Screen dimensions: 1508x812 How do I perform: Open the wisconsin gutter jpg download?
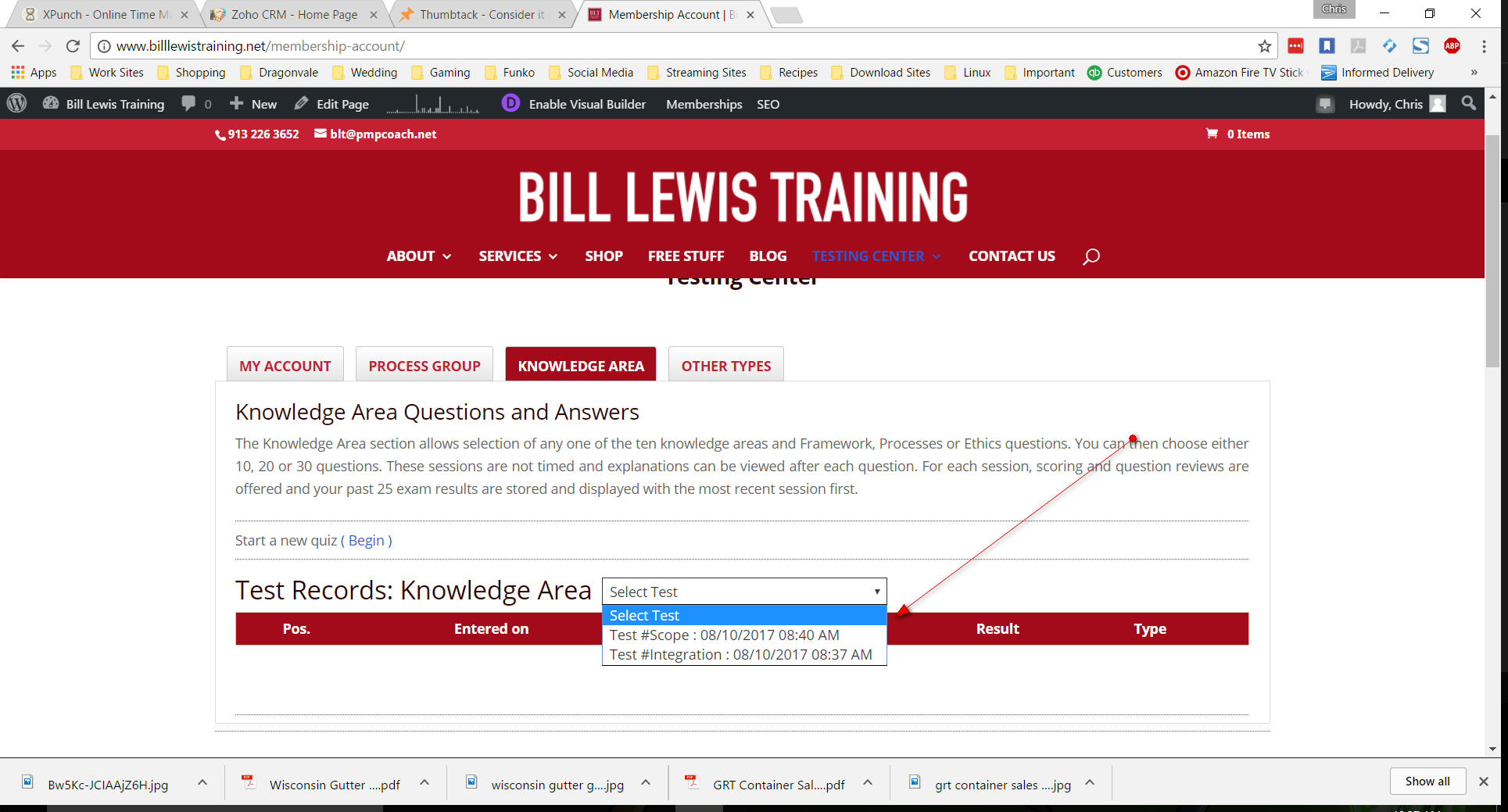point(546,784)
